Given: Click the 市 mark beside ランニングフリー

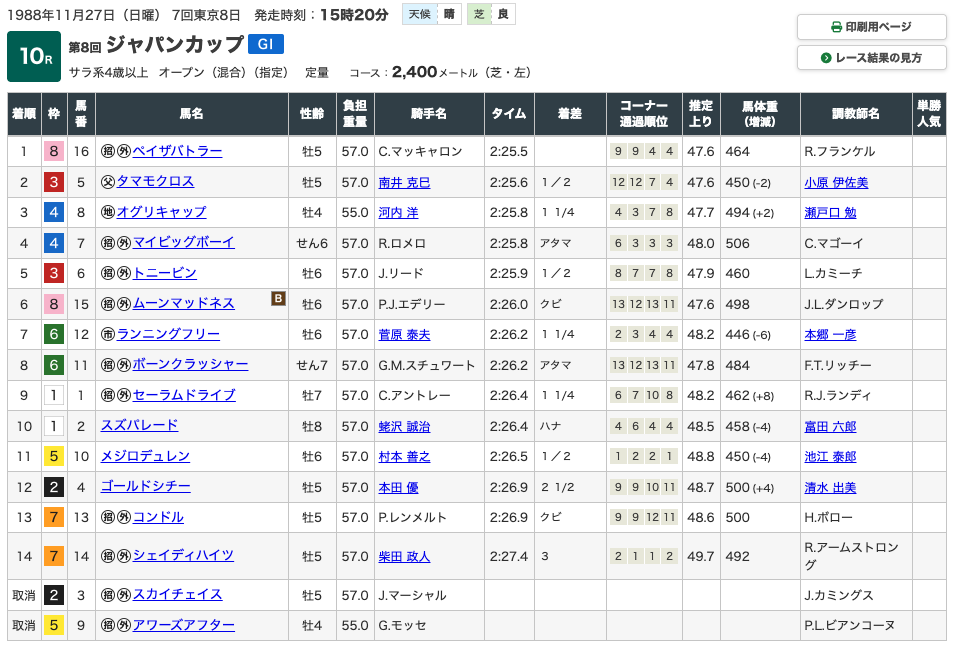Looking at the screenshot, I should pyautogui.click(x=107, y=334).
